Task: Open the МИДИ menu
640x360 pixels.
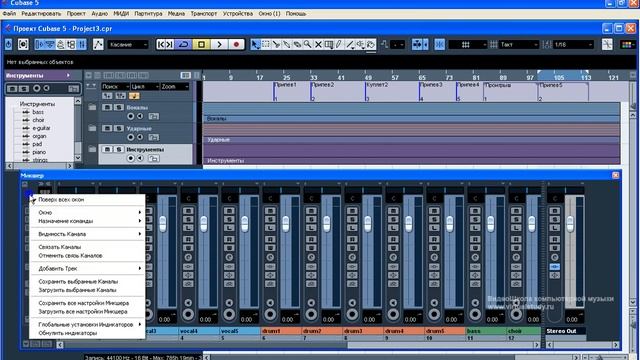Action: (121, 13)
